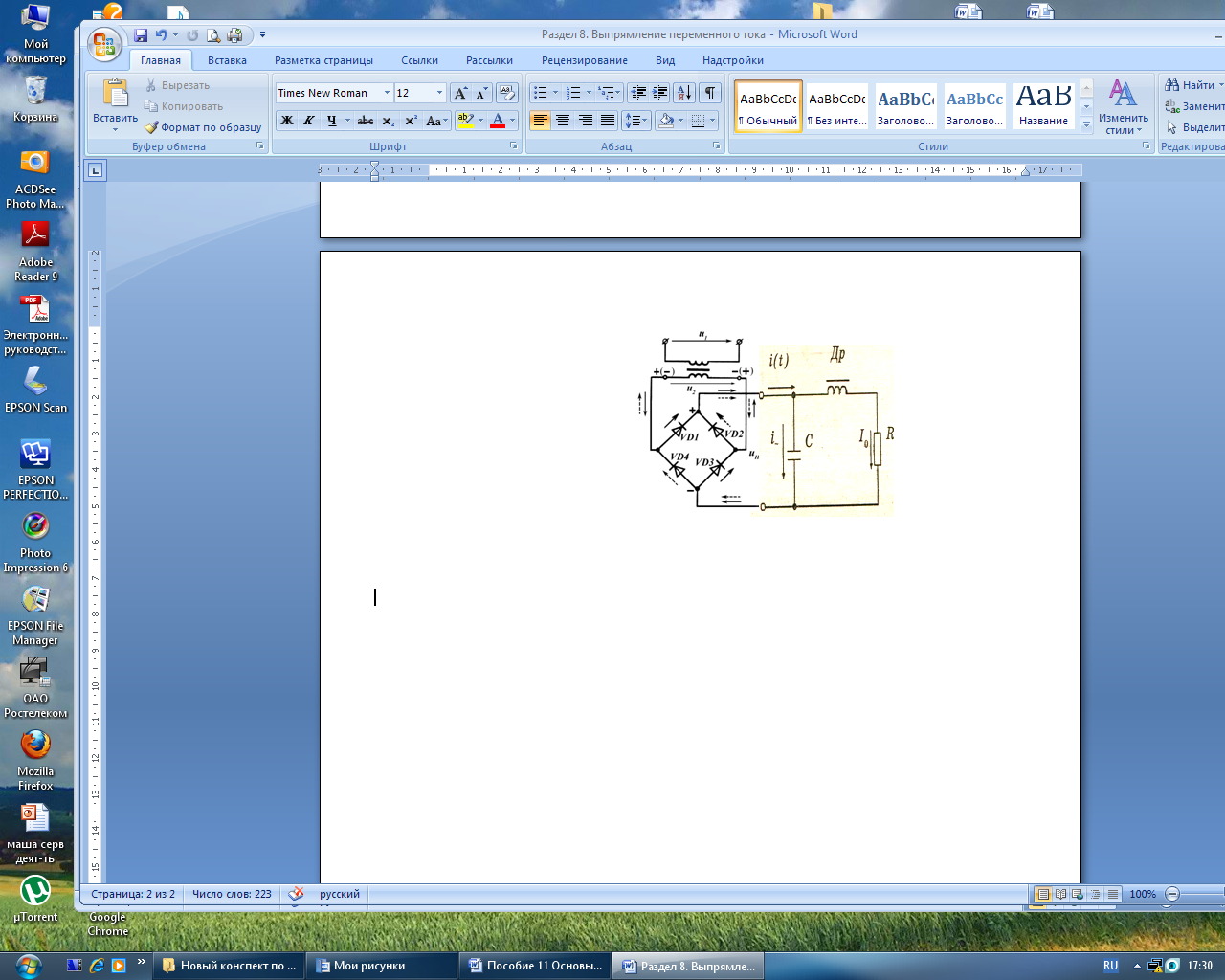The image size is (1225, 980).
Task: Save document via quick access toolbar
Action: [x=141, y=35]
